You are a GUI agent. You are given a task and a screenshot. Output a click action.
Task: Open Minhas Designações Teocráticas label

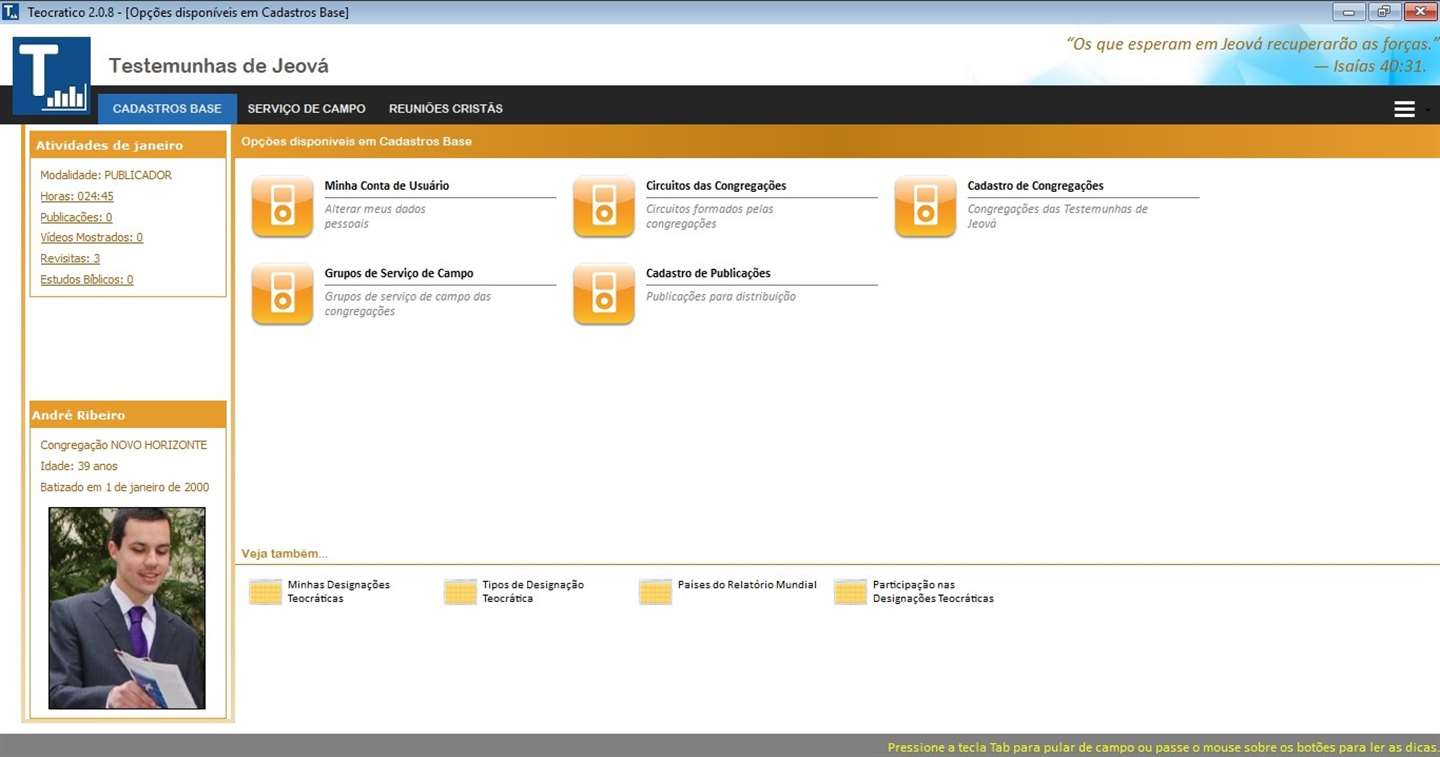click(x=339, y=592)
